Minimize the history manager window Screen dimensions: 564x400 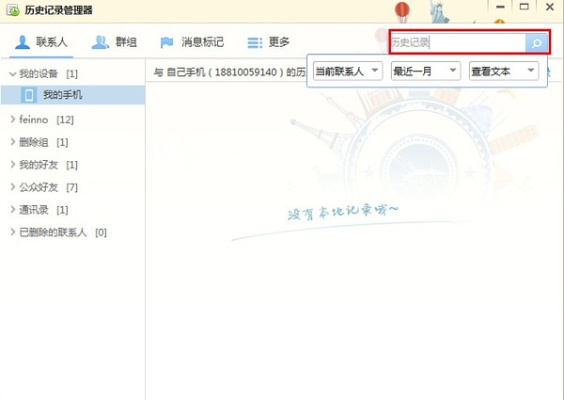tap(500, 7)
